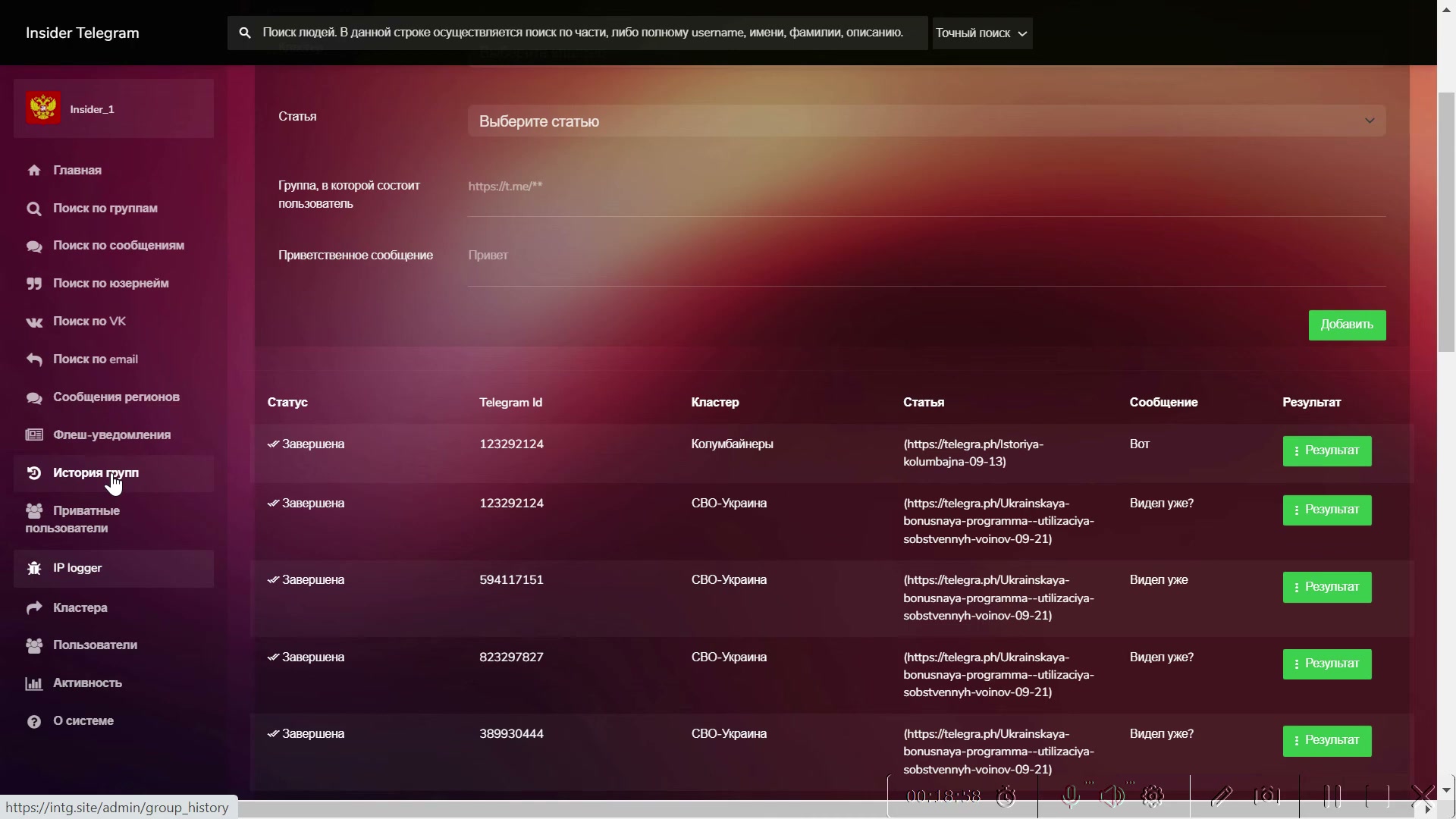This screenshot has height=819, width=1456.
Task: Click the magnifier icon for Поиск по группам
Action: 34,209
